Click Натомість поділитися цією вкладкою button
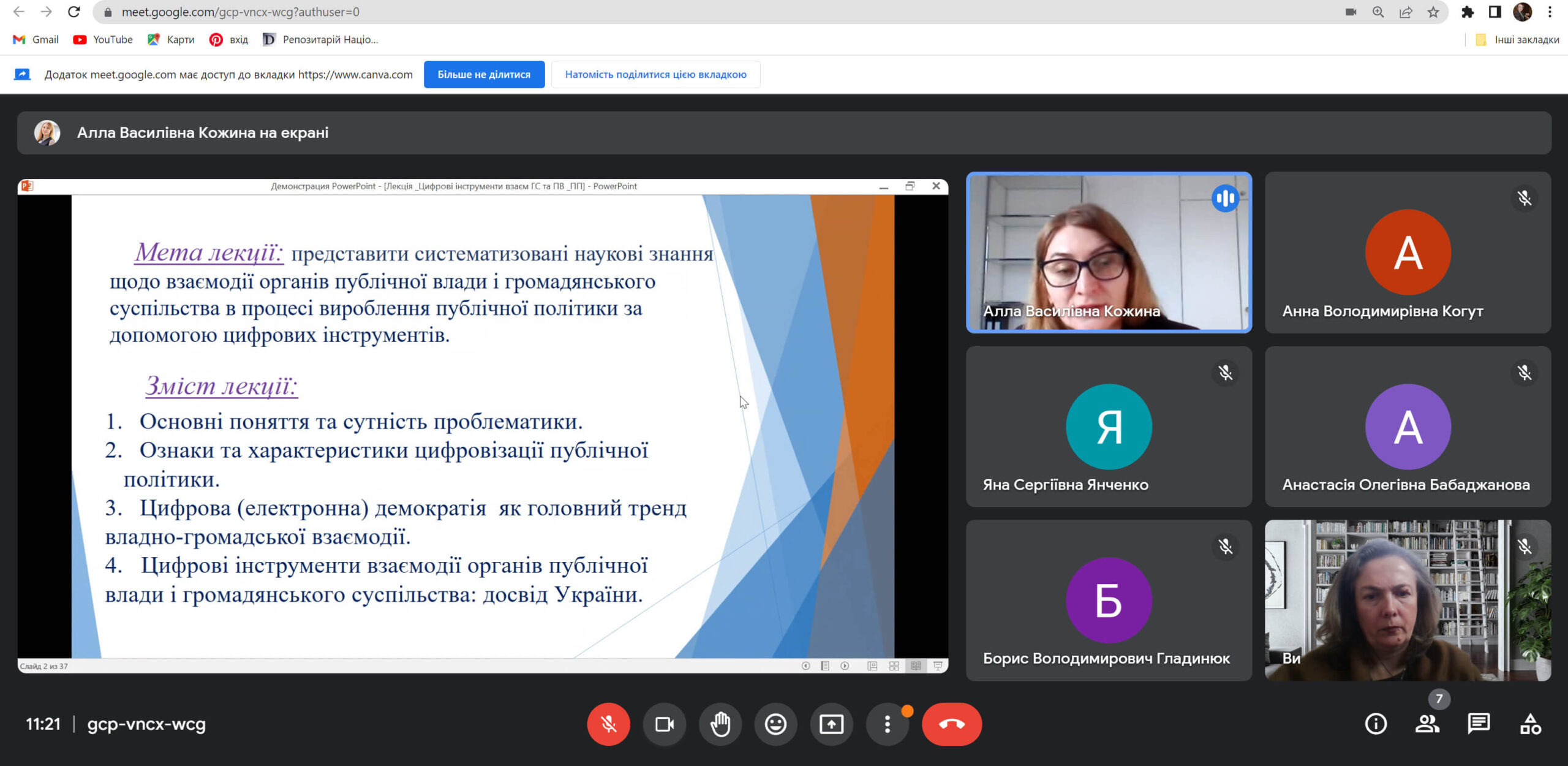 click(x=655, y=74)
